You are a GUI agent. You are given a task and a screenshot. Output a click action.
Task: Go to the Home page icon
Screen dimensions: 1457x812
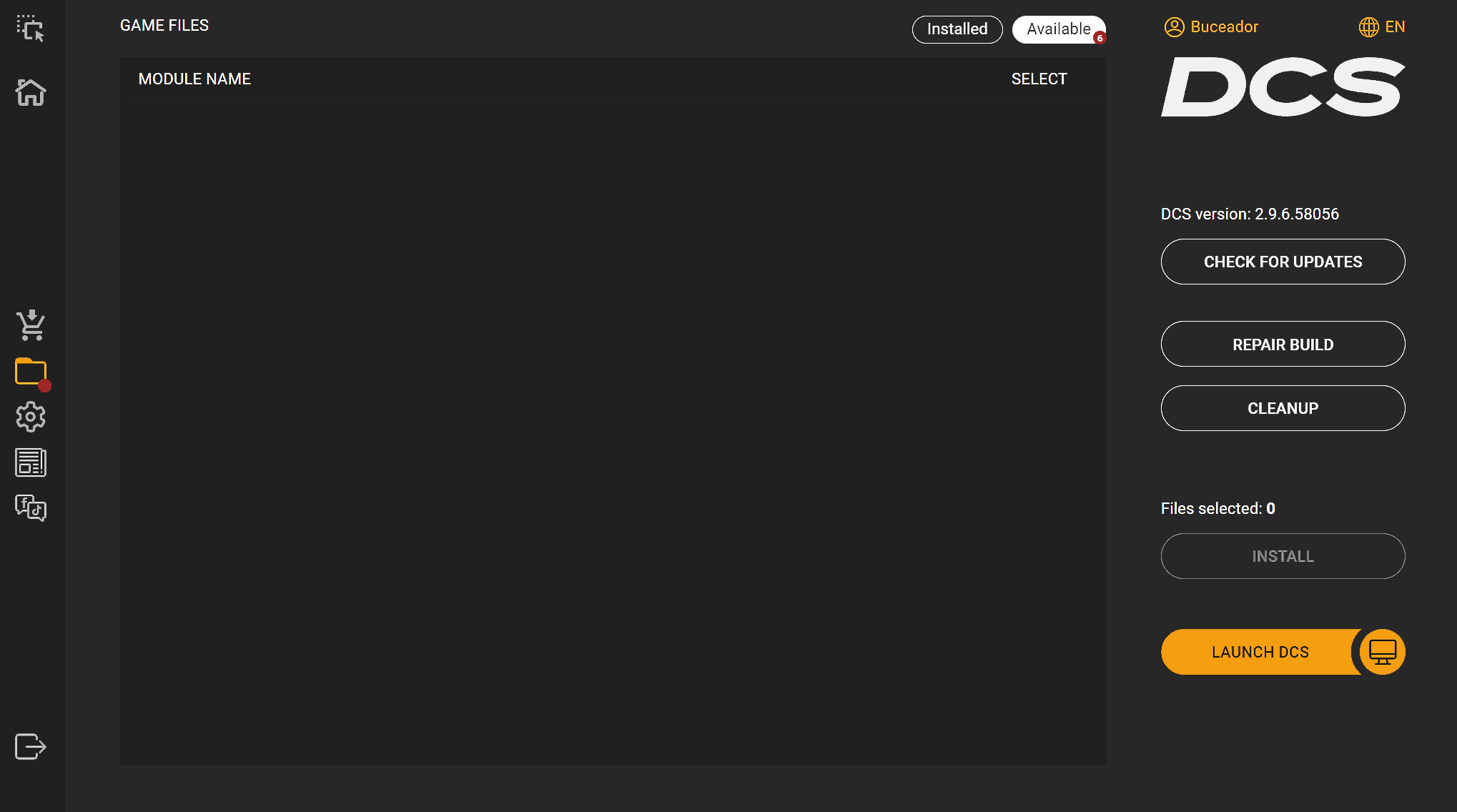31,92
